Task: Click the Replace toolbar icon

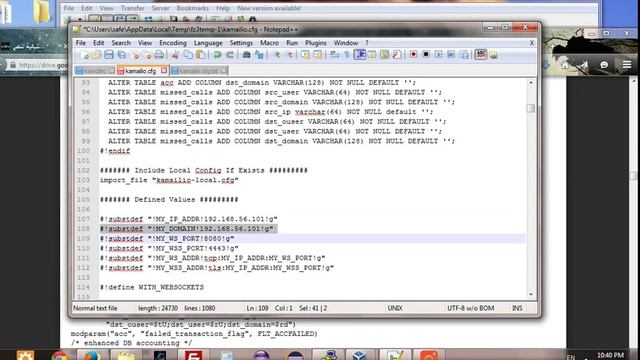Action: click(259, 55)
